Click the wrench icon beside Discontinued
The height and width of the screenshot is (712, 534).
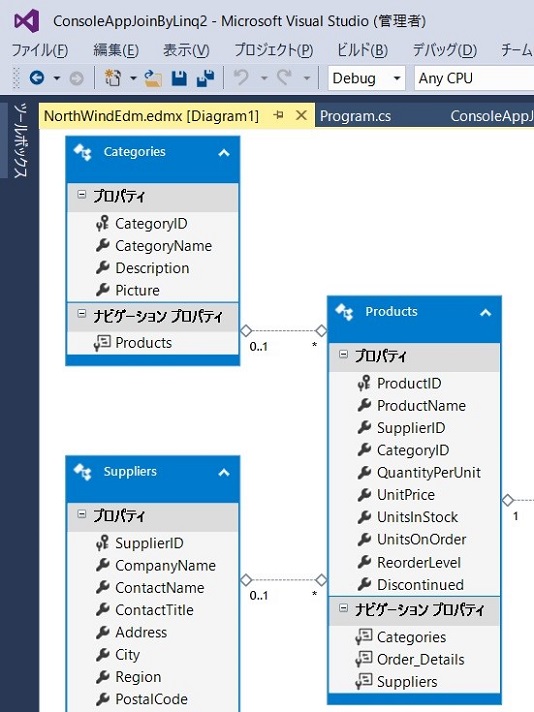pos(364,584)
